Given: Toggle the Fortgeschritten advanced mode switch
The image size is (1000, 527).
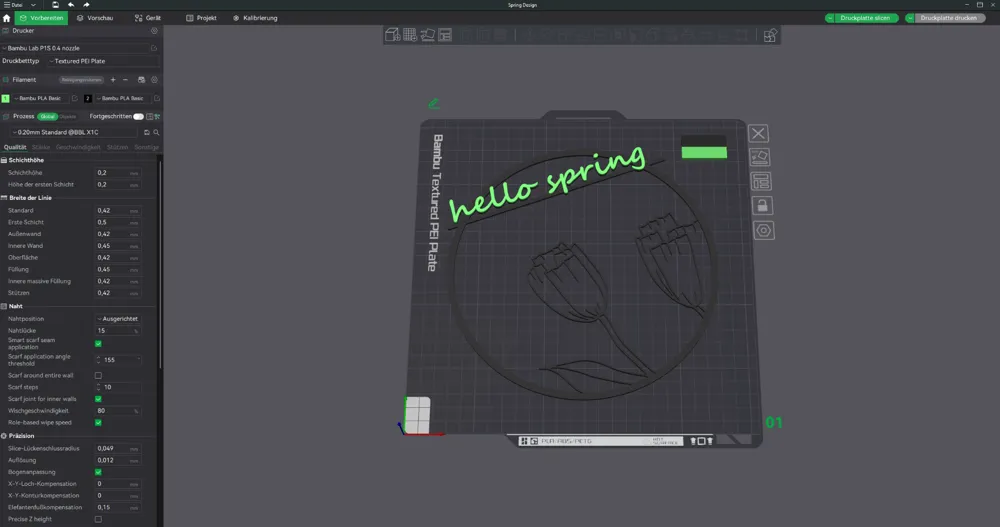Looking at the screenshot, I should (x=138, y=116).
